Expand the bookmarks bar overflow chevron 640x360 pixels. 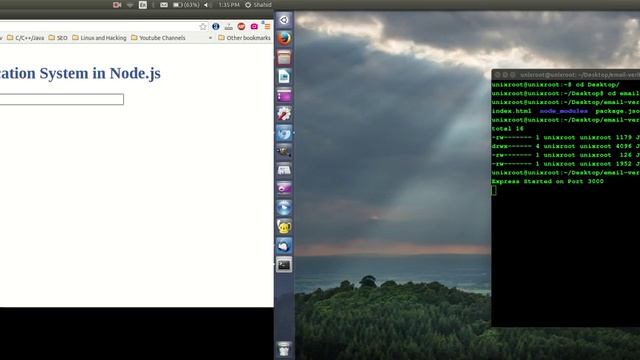point(210,38)
